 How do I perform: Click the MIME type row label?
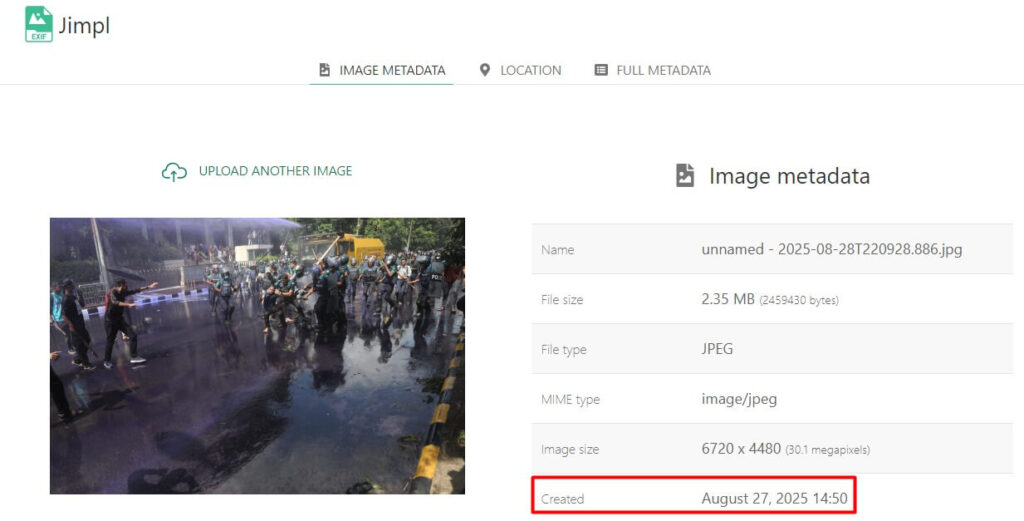[x=570, y=400]
